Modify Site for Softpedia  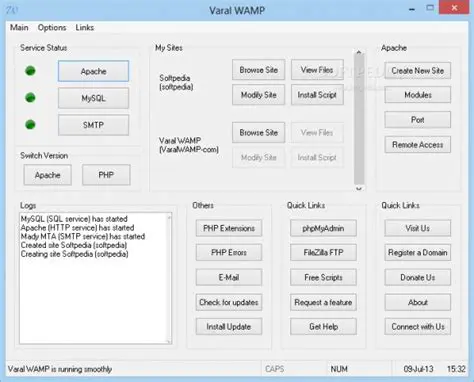[258, 95]
